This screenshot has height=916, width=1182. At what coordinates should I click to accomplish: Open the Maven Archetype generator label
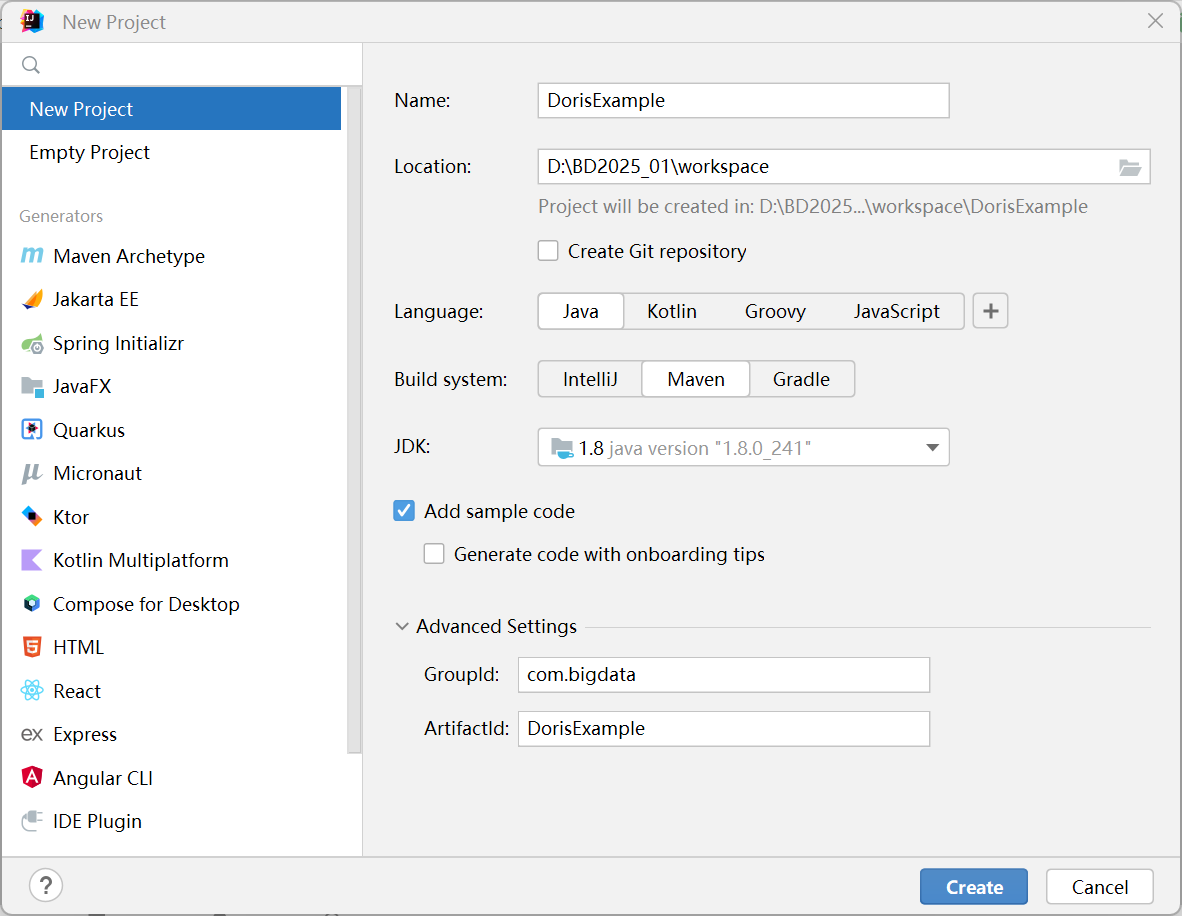(x=129, y=256)
